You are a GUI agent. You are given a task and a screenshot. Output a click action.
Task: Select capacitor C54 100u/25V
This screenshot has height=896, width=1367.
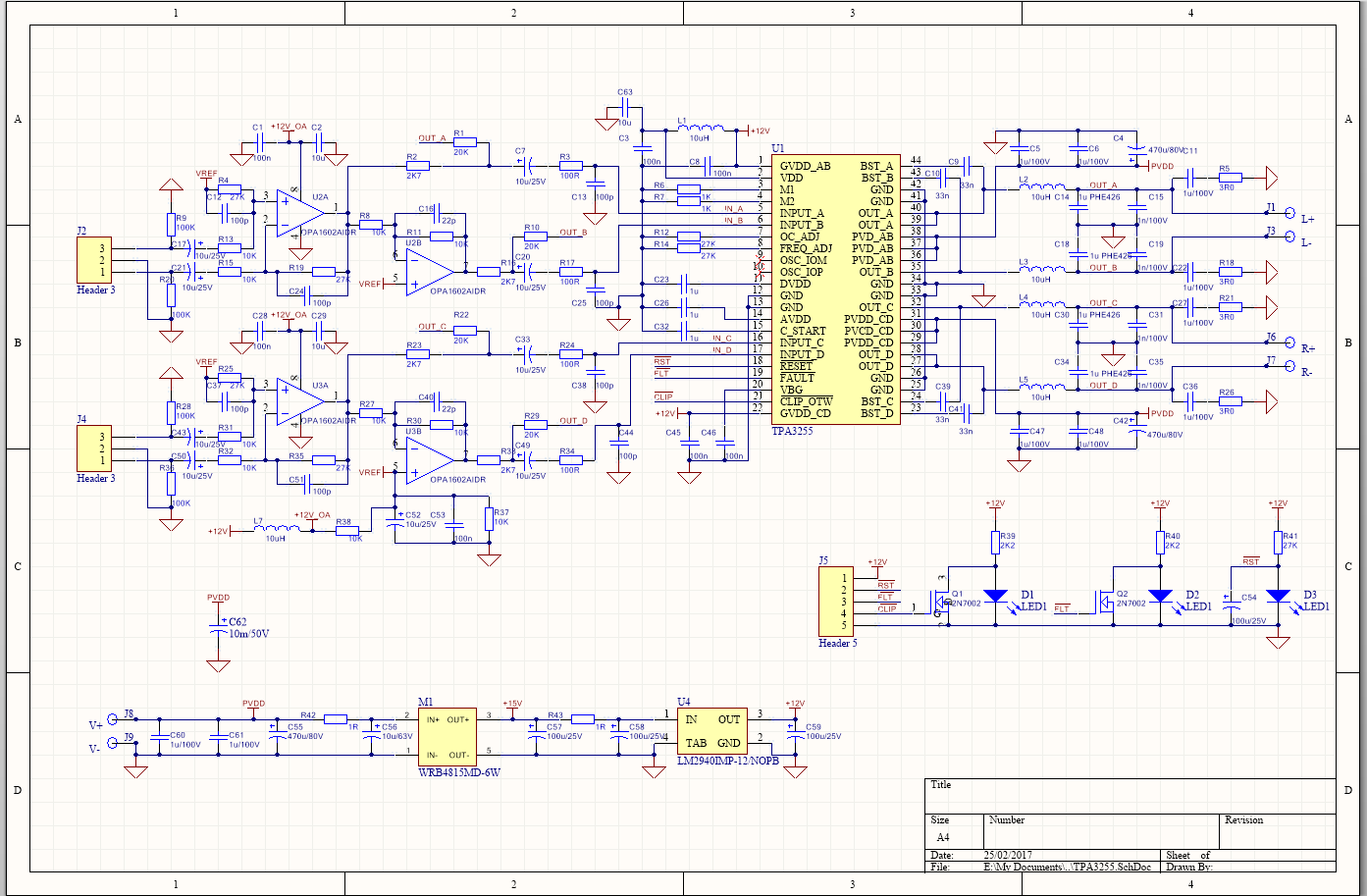pos(1232,602)
